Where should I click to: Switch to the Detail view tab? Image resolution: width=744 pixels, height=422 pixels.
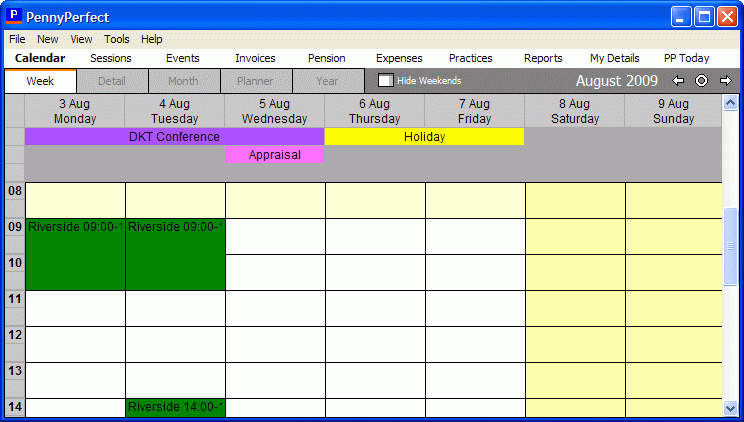(112, 81)
